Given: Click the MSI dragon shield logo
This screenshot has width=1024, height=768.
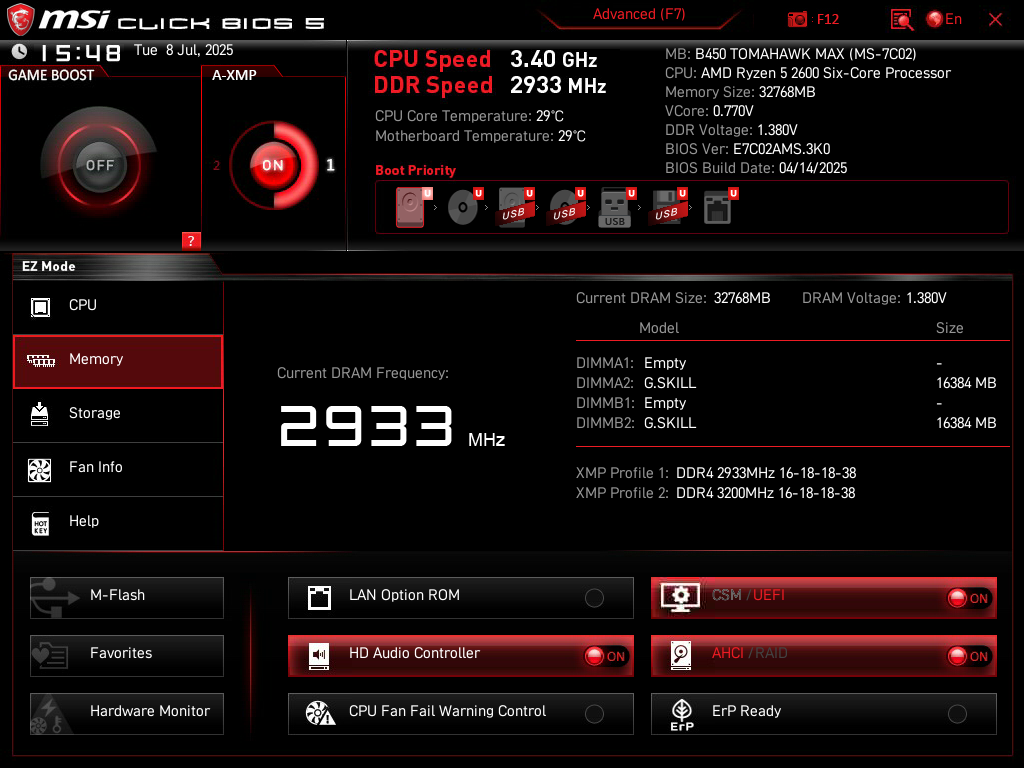Looking at the screenshot, I should 20,20.
